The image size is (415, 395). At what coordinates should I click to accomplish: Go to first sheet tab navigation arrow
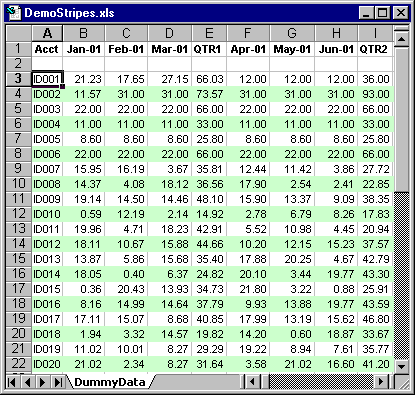click(x=11, y=382)
